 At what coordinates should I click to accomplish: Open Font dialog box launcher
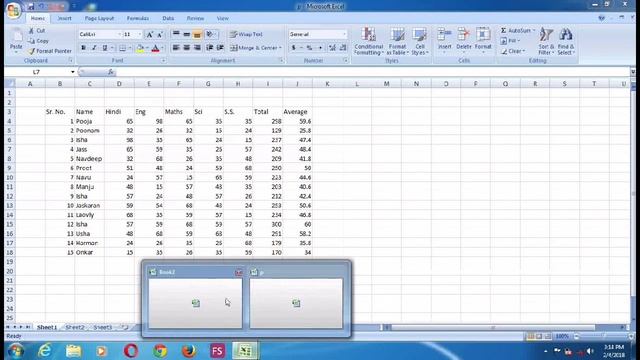[163, 60]
